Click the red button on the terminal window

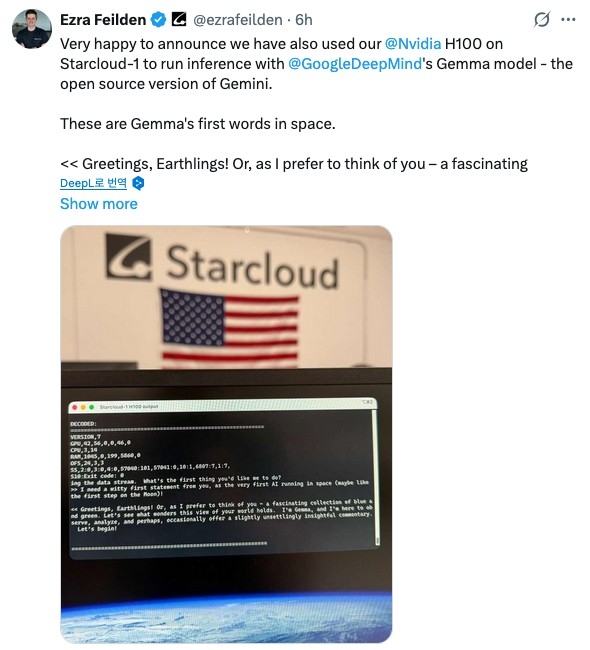coord(75,407)
